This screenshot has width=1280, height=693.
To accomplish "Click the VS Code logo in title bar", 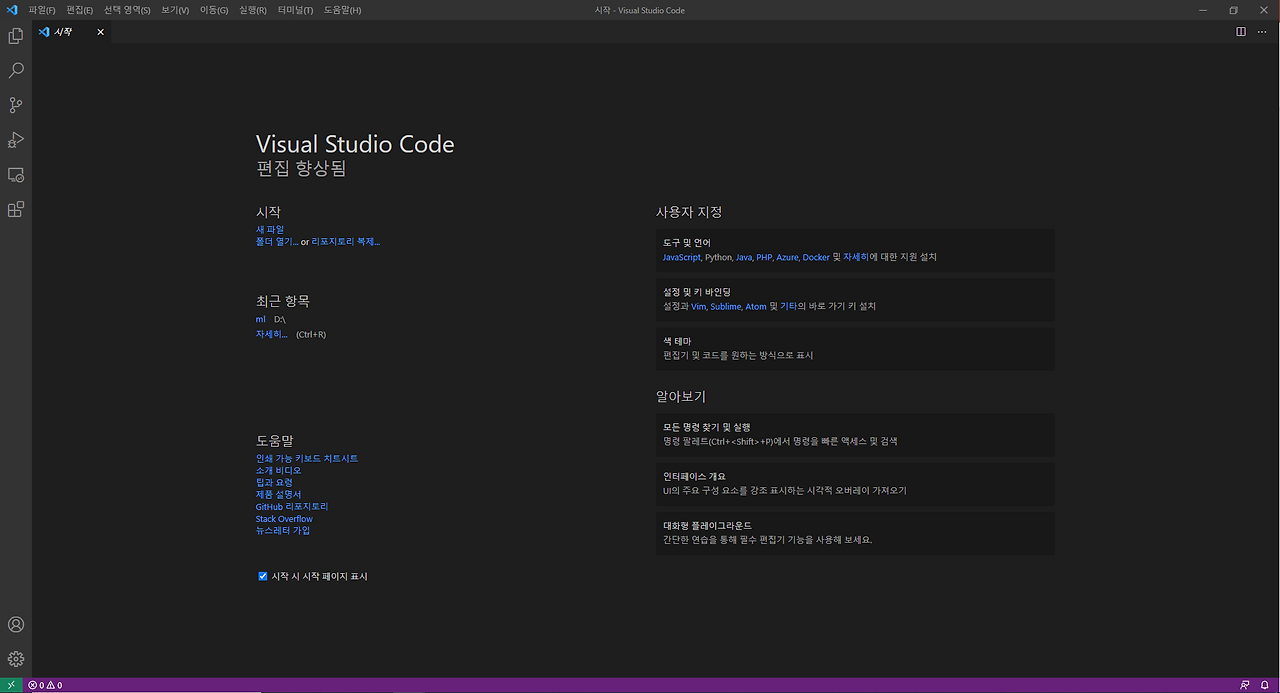I will point(12,10).
